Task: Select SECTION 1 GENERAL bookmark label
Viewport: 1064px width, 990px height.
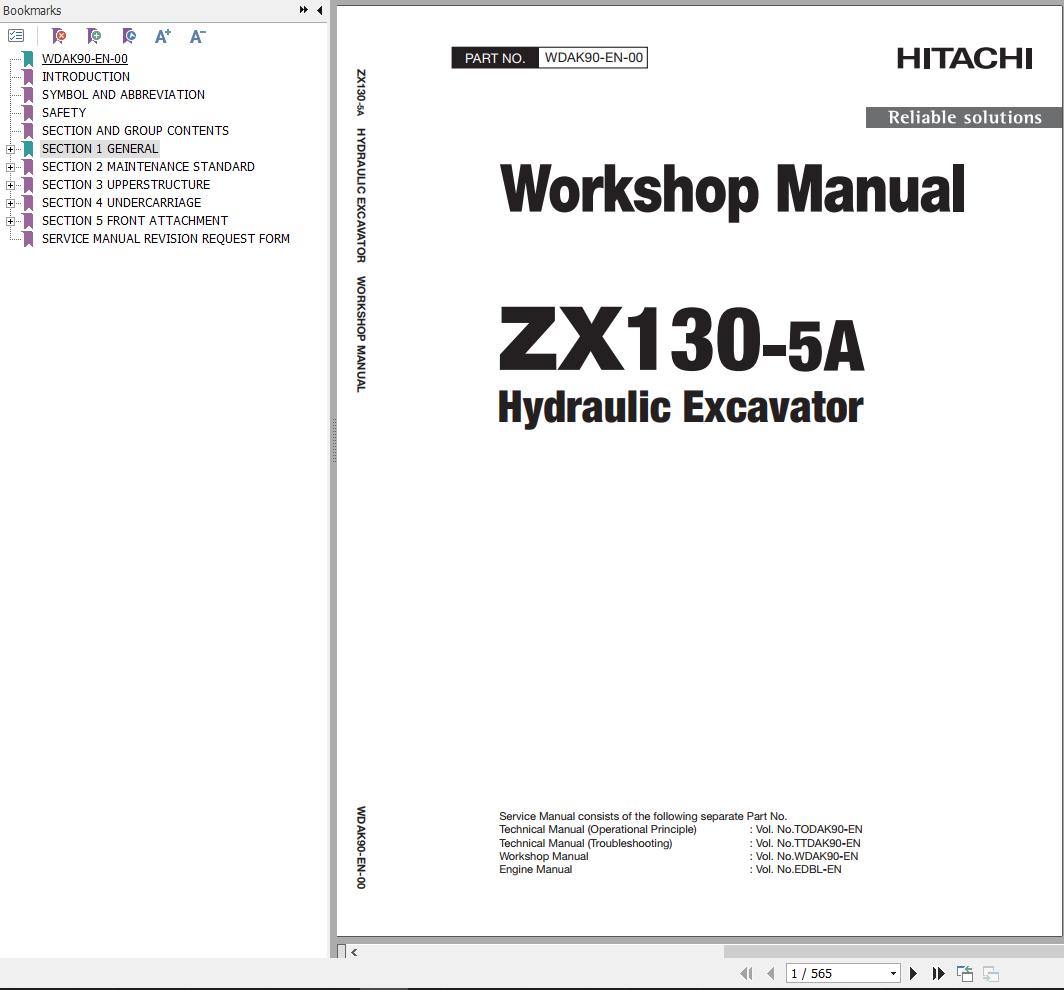Action: pyautogui.click(x=100, y=149)
